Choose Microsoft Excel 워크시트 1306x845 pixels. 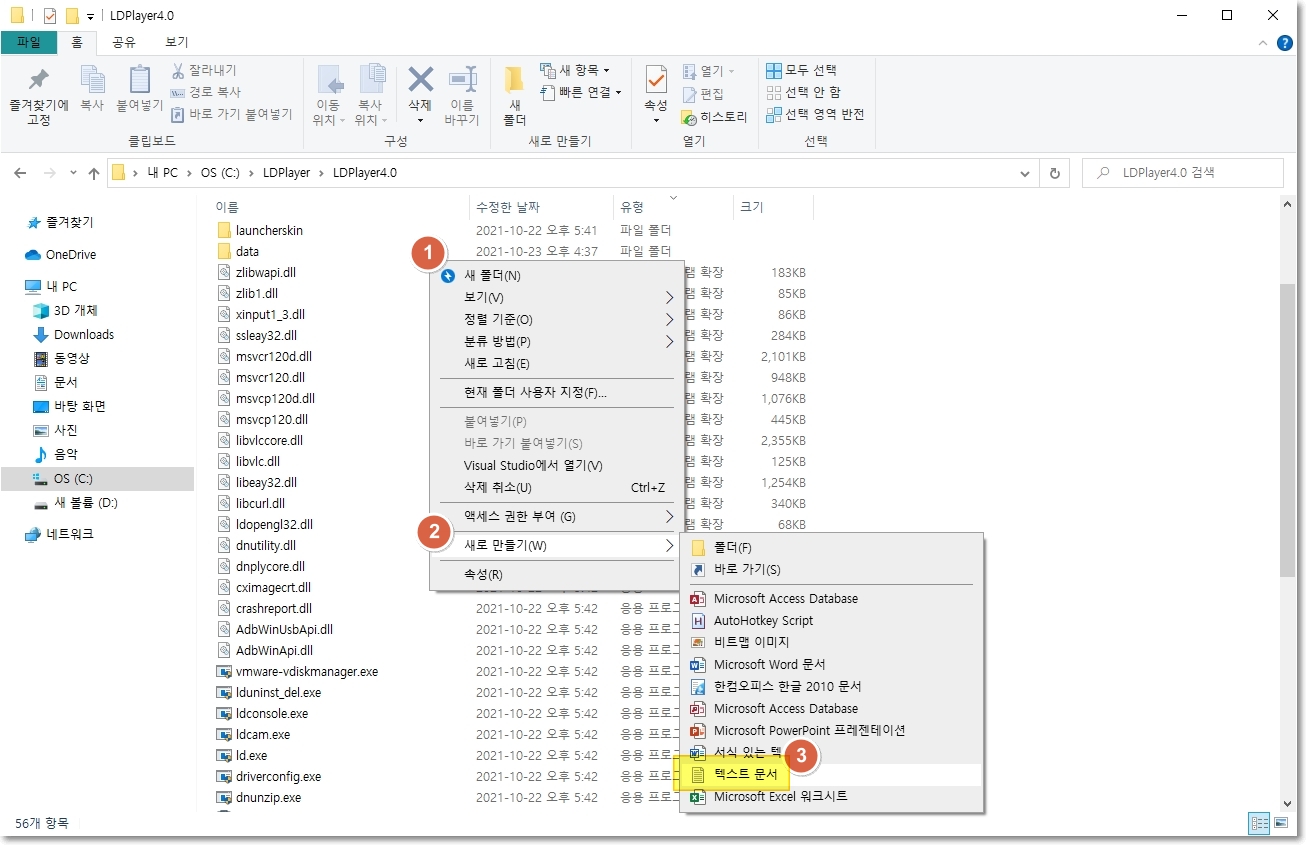(x=831, y=796)
